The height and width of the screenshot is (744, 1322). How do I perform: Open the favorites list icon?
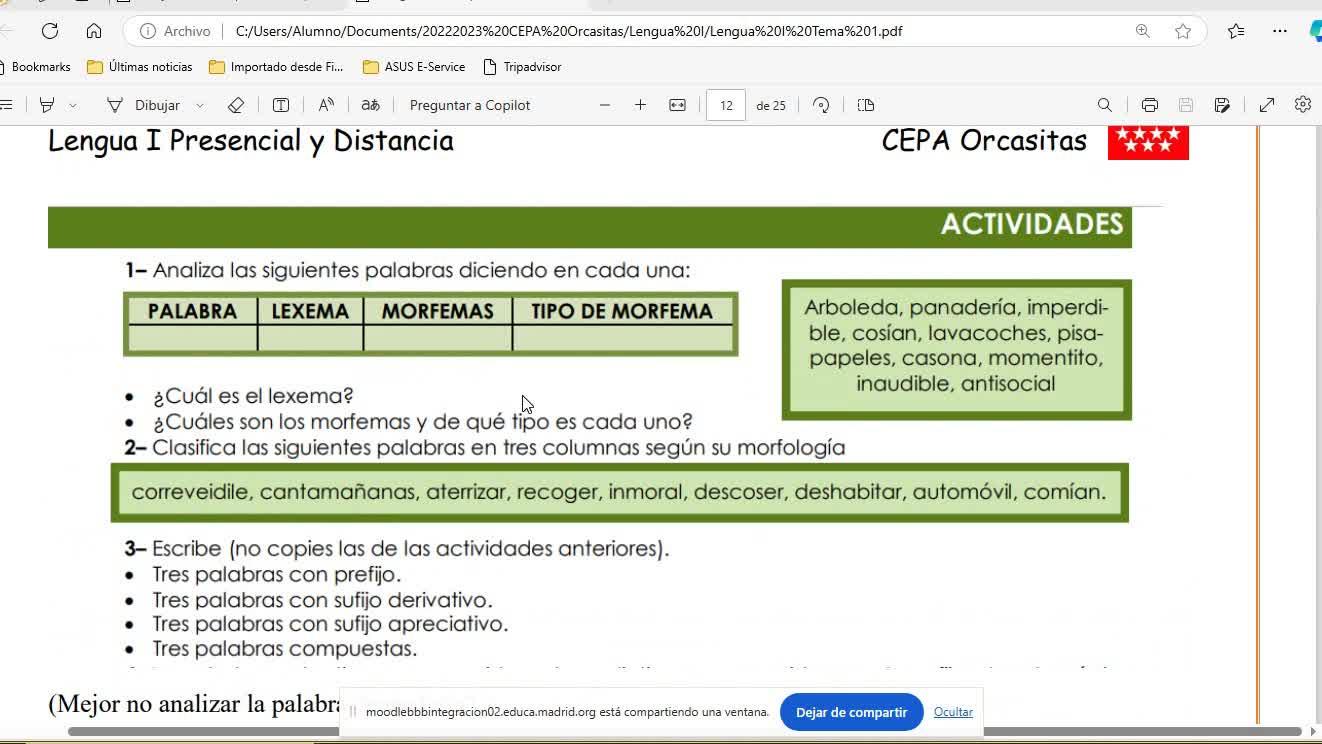pos(1236,31)
